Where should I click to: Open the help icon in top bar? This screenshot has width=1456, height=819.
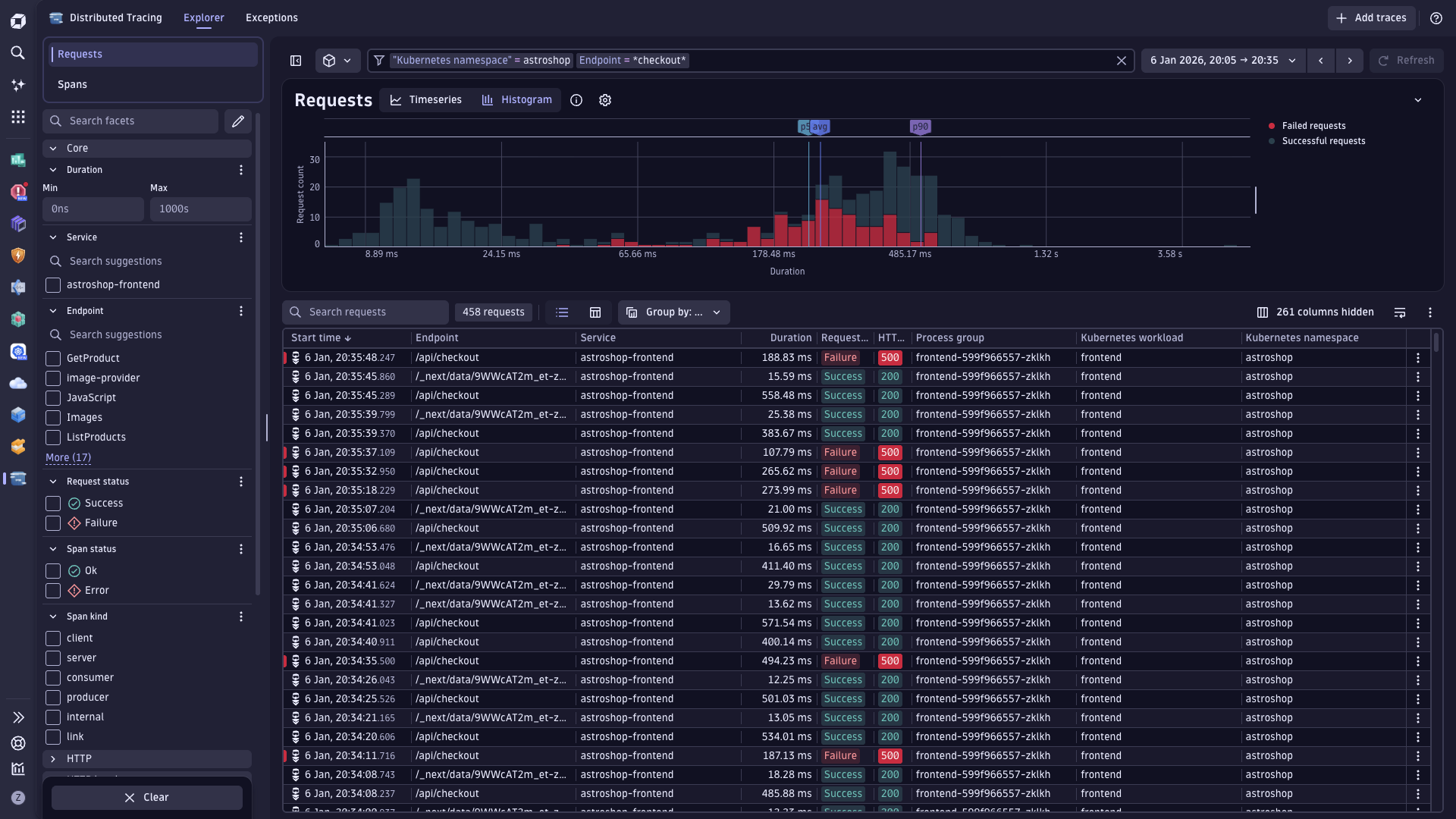click(1436, 18)
